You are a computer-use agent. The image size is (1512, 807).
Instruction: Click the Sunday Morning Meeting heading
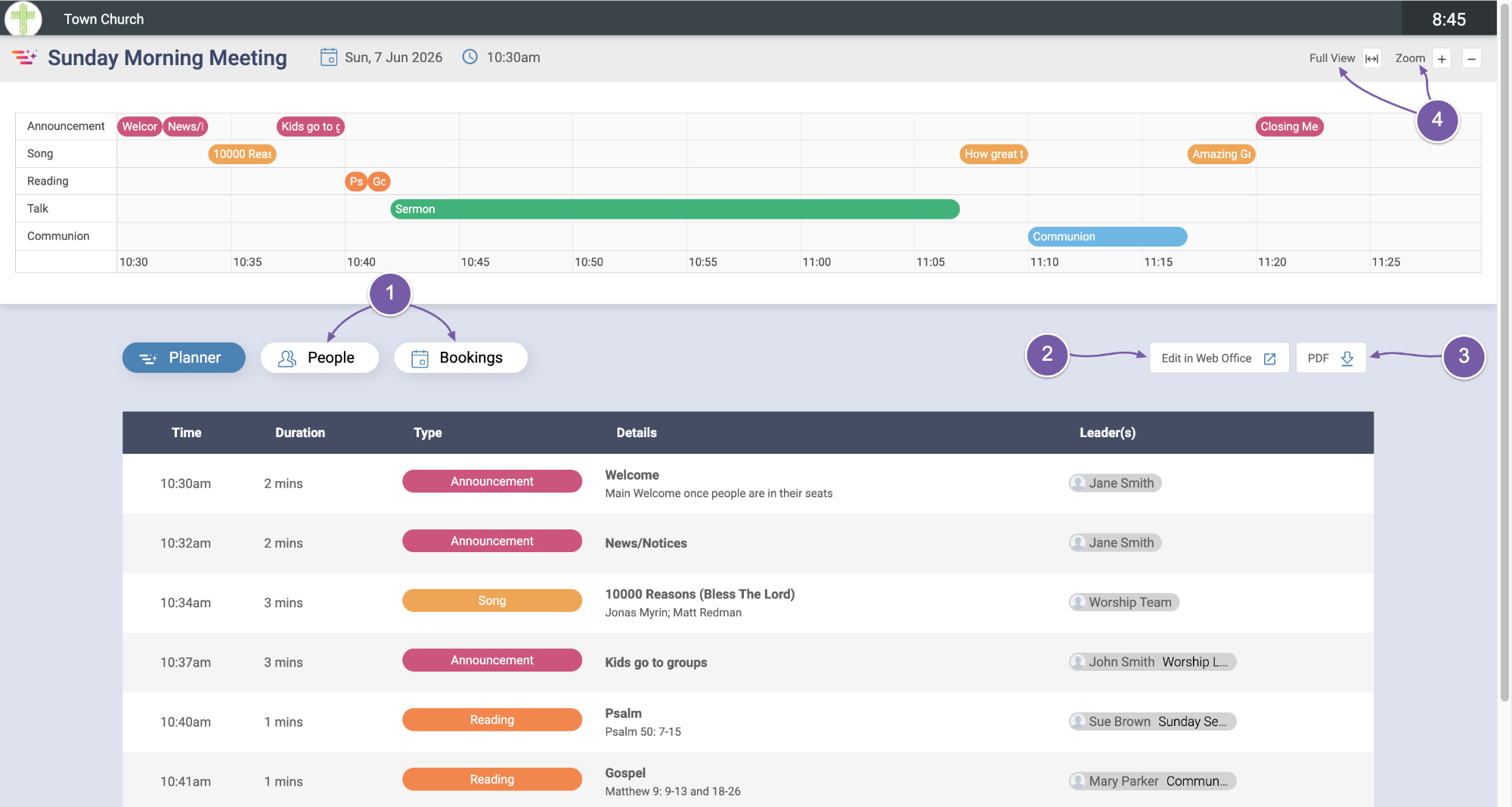[x=167, y=57]
